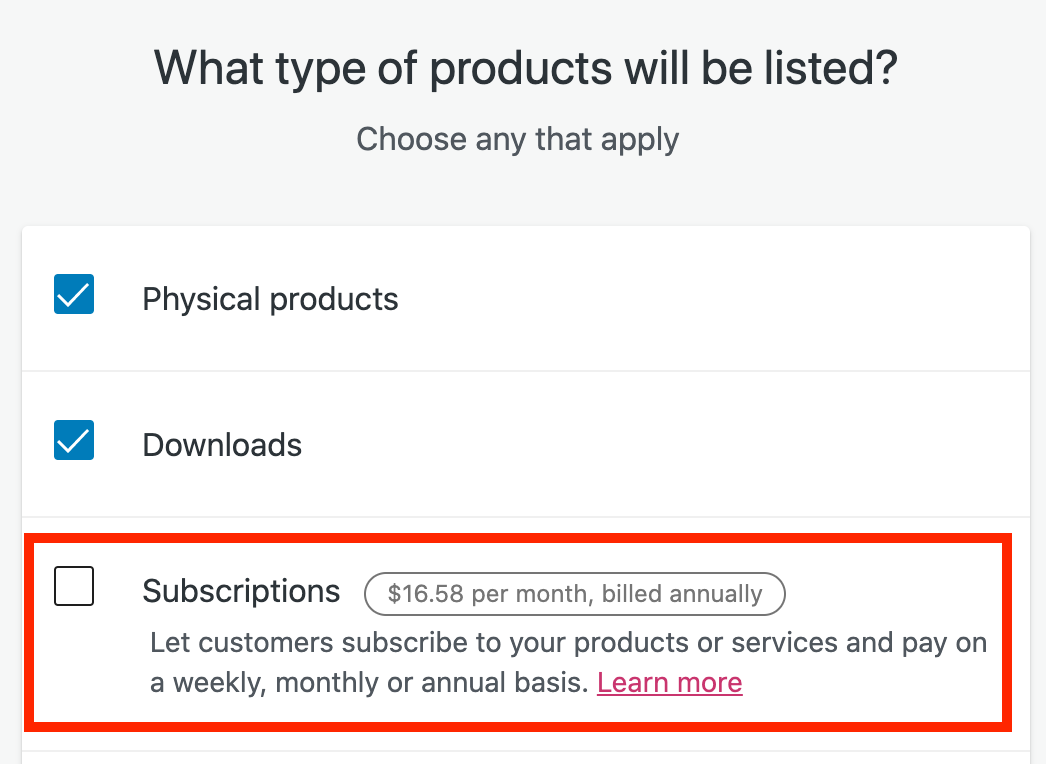Click the divider between Physical products and Downloads
The height and width of the screenshot is (764, 1046).
pos(525,371)
